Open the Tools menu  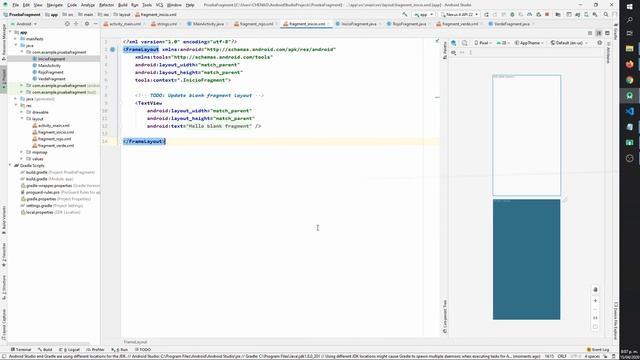click(x=147, y=5)
